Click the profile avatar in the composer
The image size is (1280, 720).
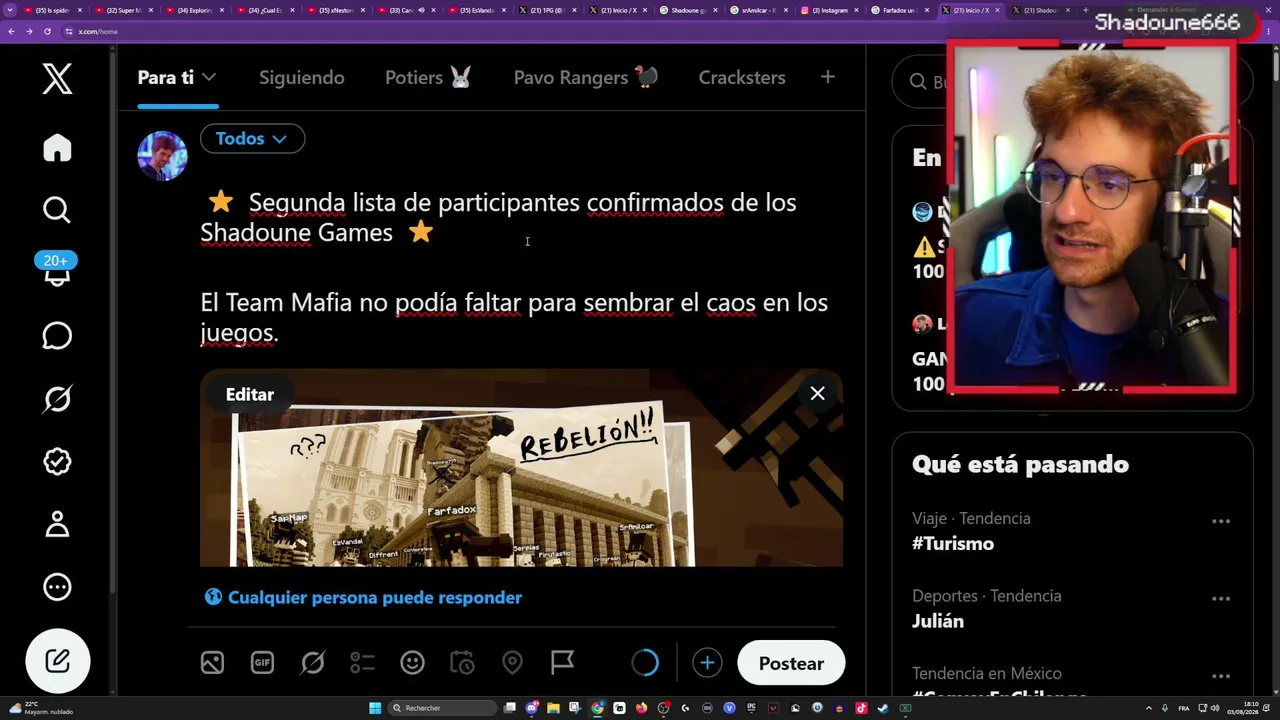162,156
